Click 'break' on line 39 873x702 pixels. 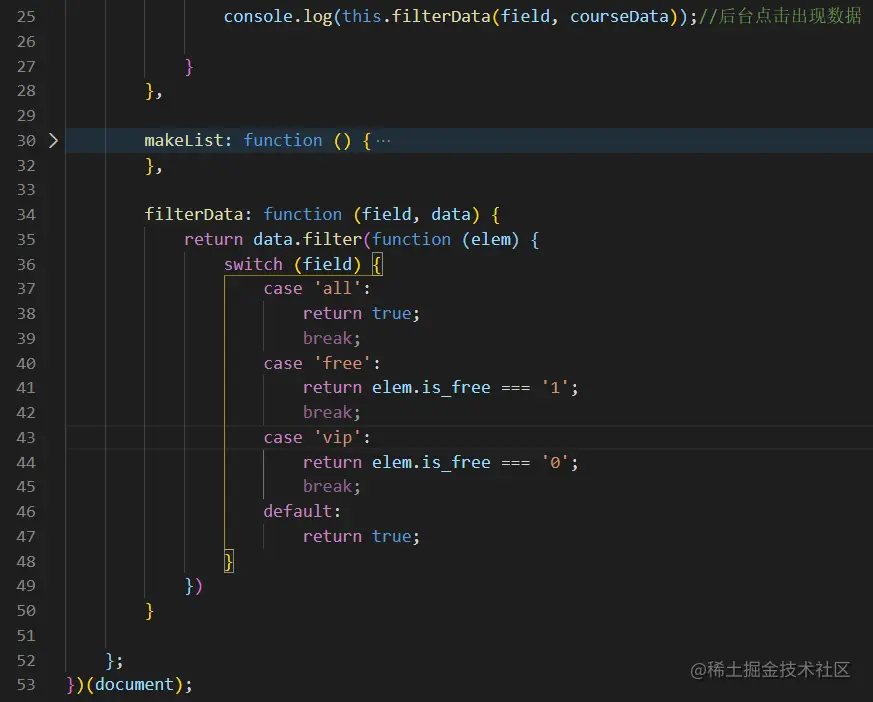pos(327,338)
